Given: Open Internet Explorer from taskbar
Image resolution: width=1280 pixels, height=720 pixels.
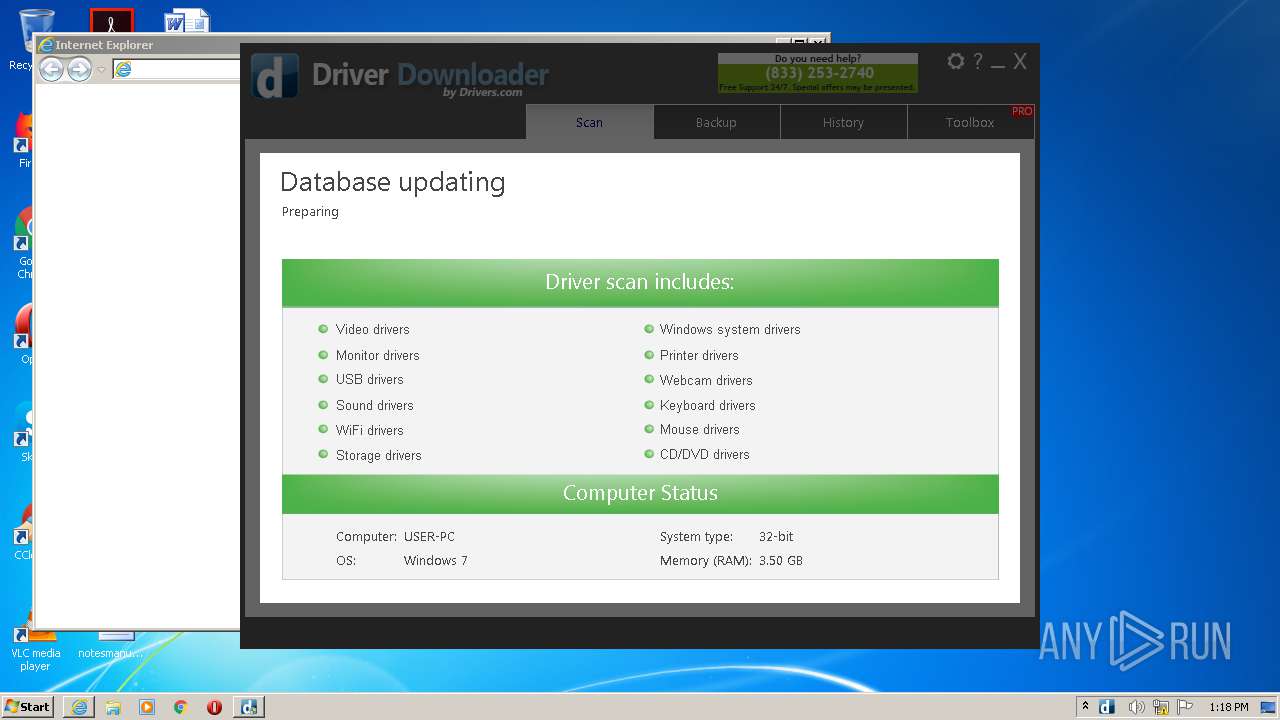Looking at the screenshot, I should 79,707.
